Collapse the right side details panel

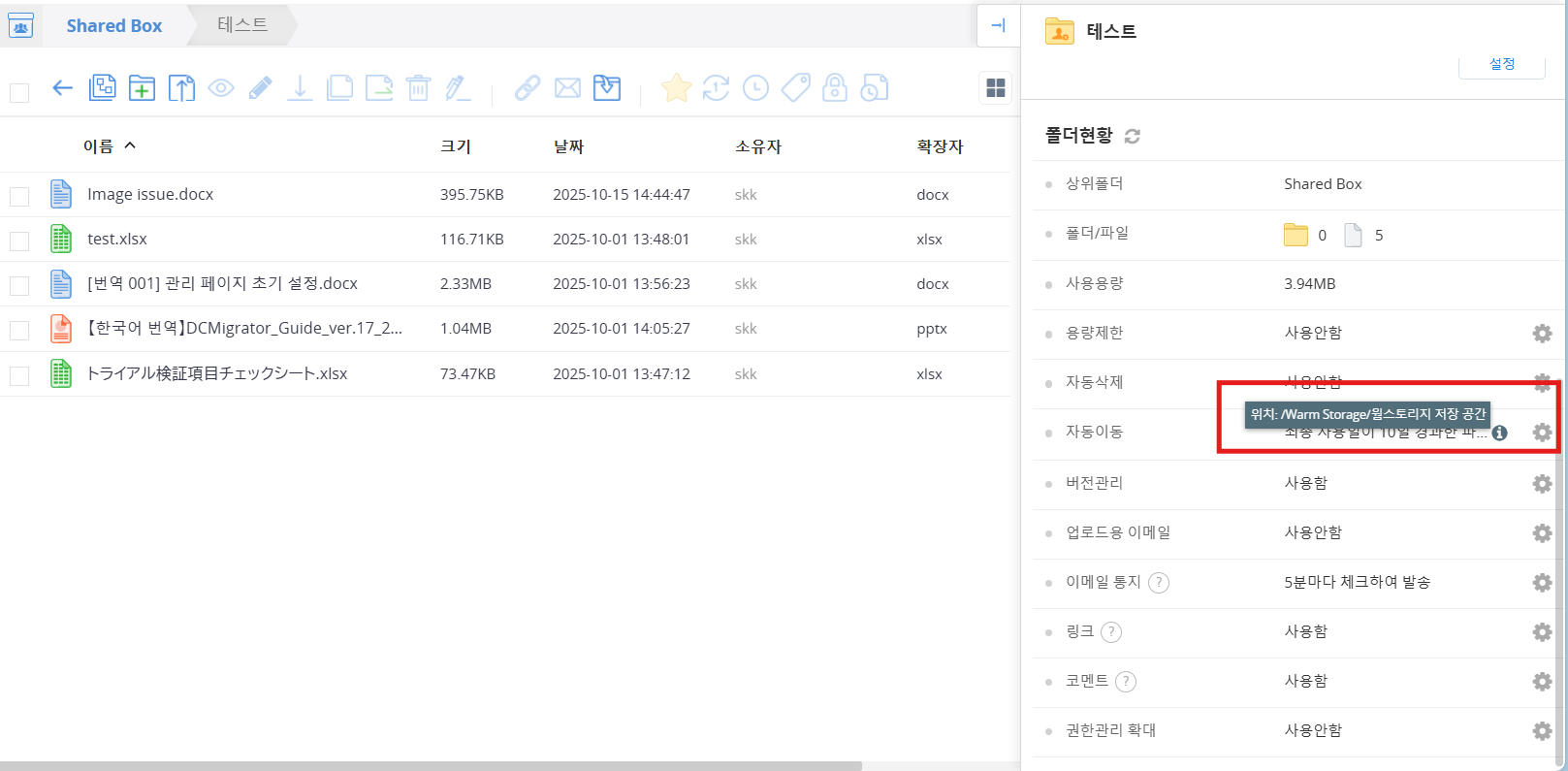(x=998, y=26)
